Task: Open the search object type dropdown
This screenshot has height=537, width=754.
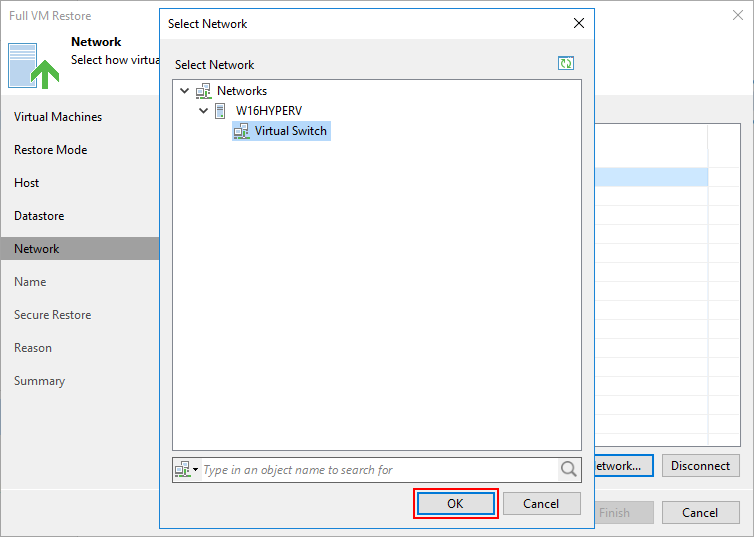Action: click(x=187, y=469)
